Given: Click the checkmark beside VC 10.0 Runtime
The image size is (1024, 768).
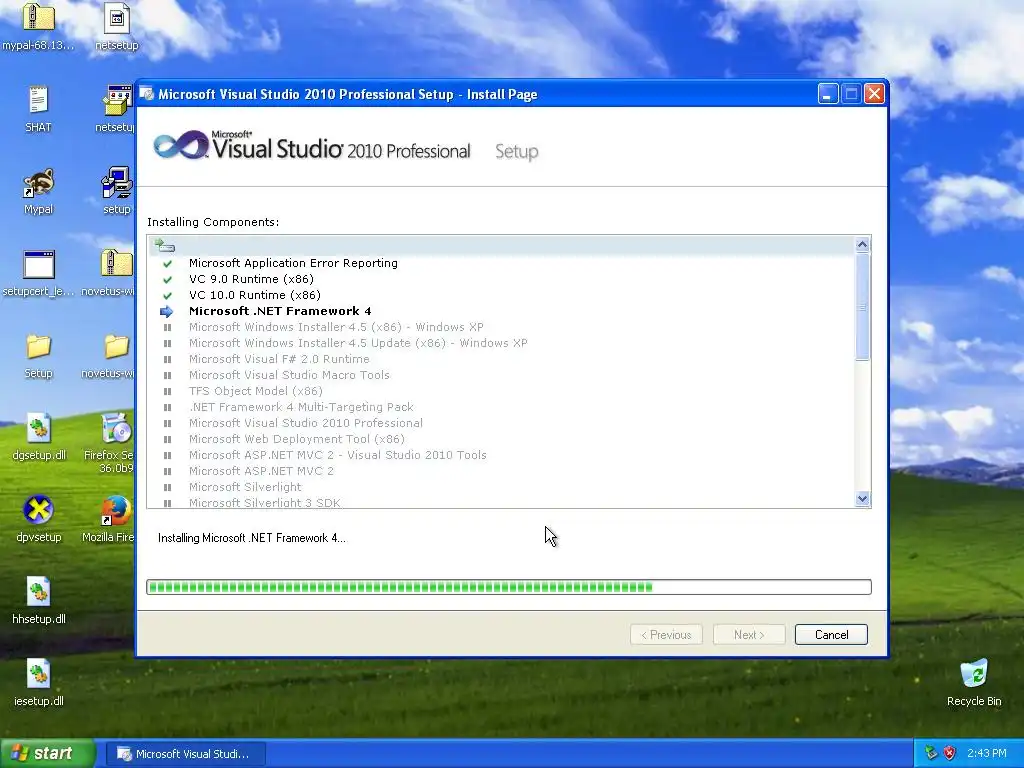Looking at the screenshot, I should coord(167,296).
